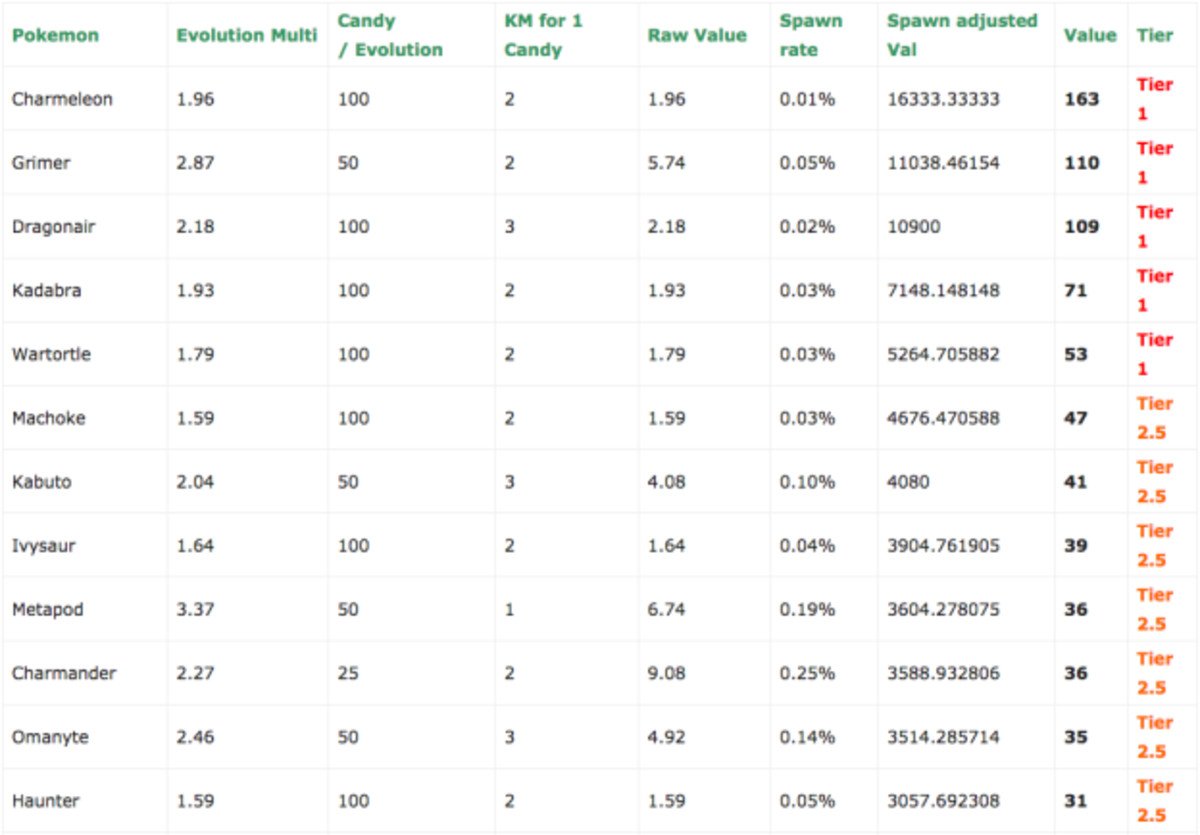The image size is (1200, 835).
Task: Click Charmeleon's red Tier 1 label
Action: 1155,99
